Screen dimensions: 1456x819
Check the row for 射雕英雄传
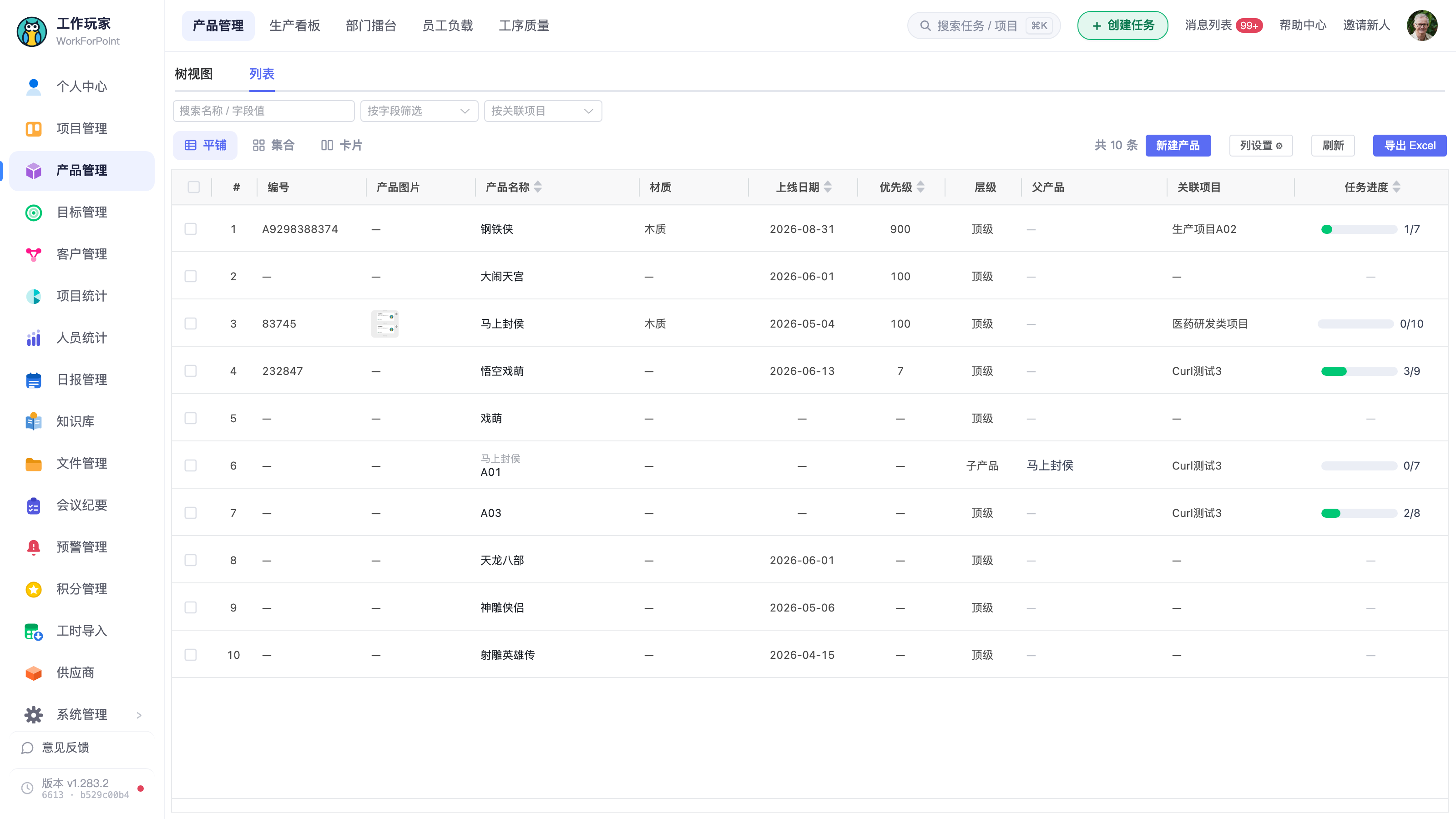pos(191,655)
